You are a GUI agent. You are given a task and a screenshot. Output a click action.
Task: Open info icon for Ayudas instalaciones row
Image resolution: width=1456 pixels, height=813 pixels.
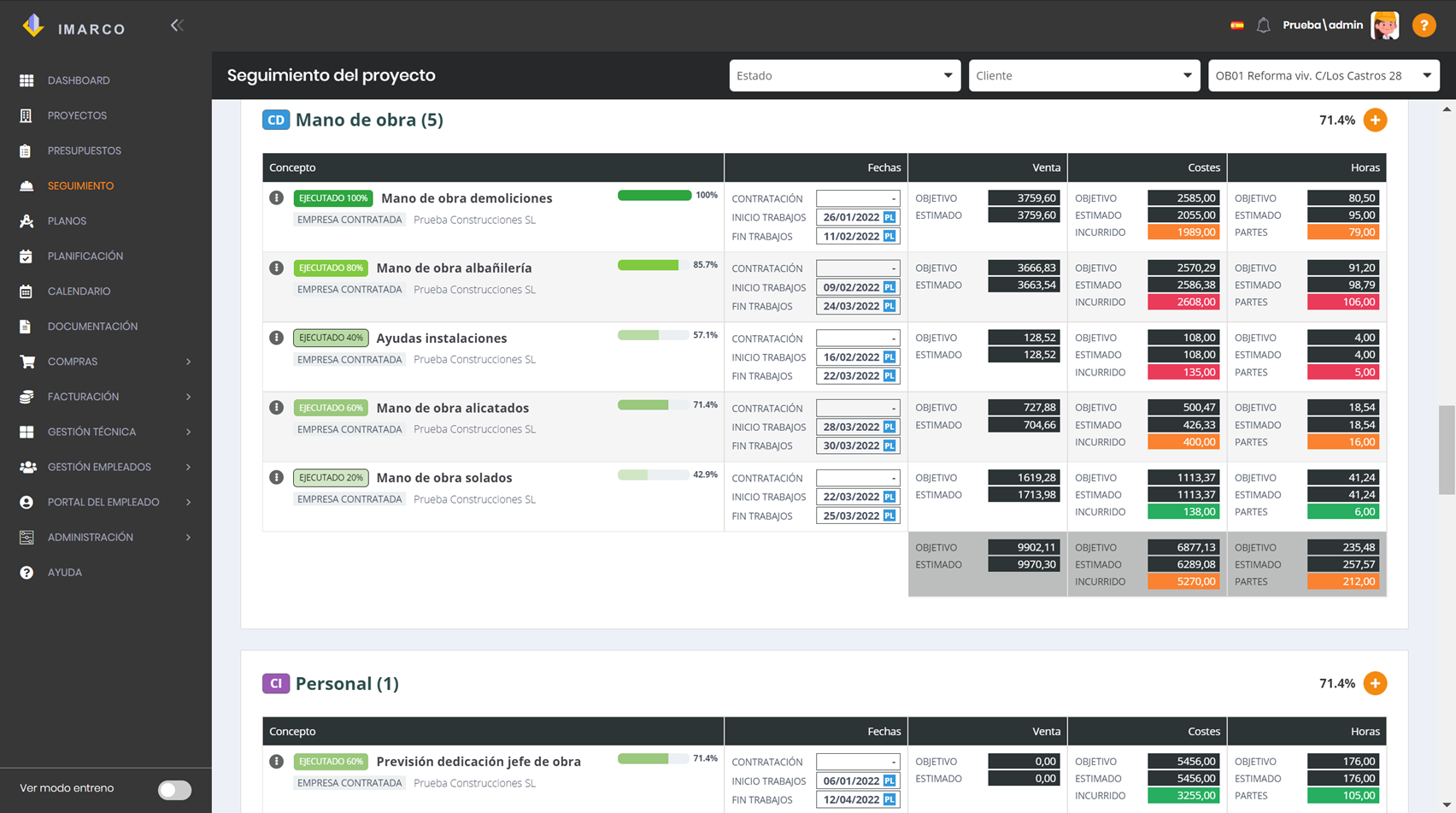(x=276, y=338)
